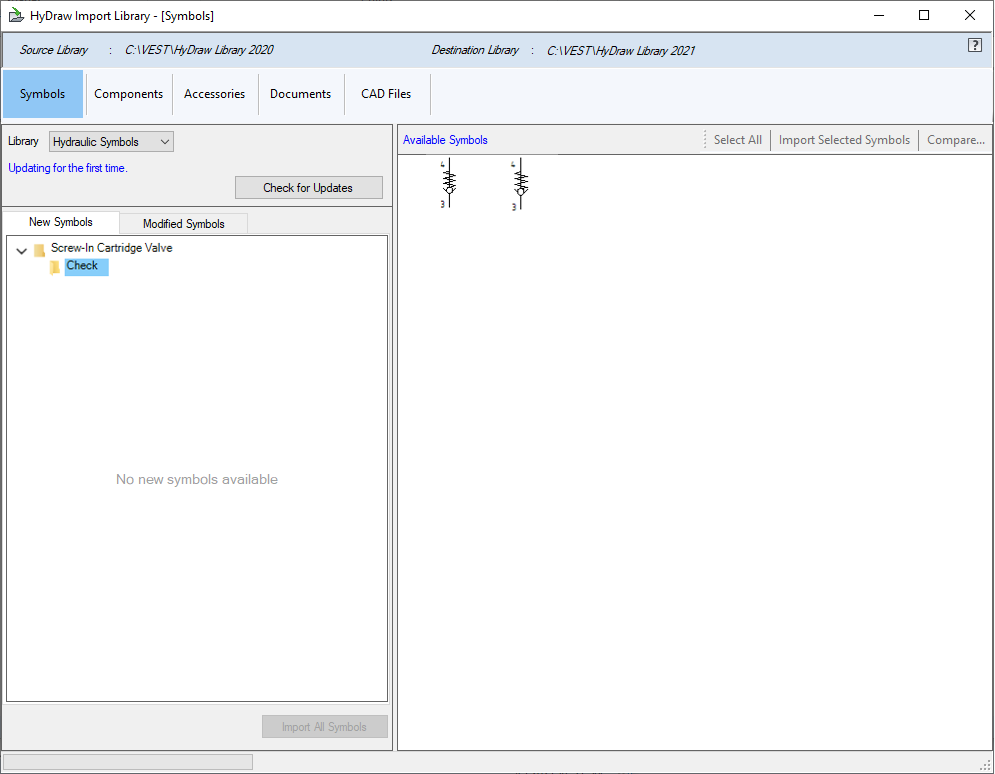
Task: Switch to the Modified Symbols tab
Action: tap(183, 222)
